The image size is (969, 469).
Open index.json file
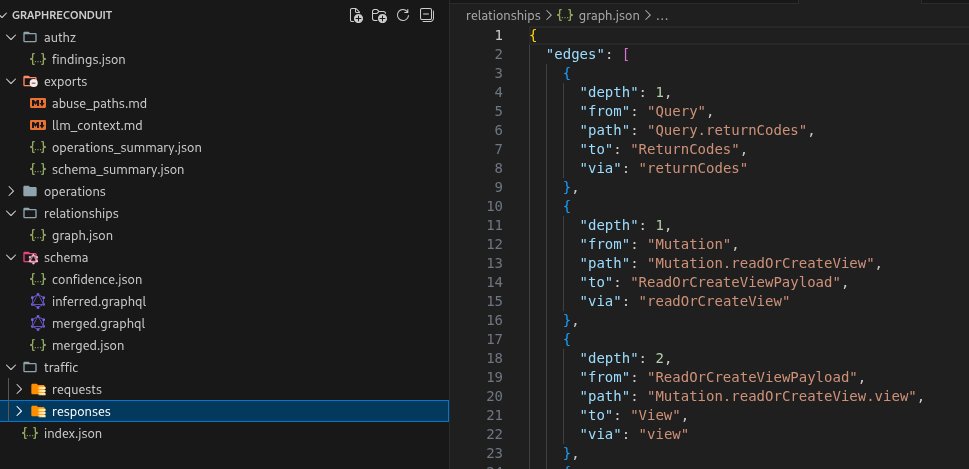pyautogui.click(x=73, y=434)
